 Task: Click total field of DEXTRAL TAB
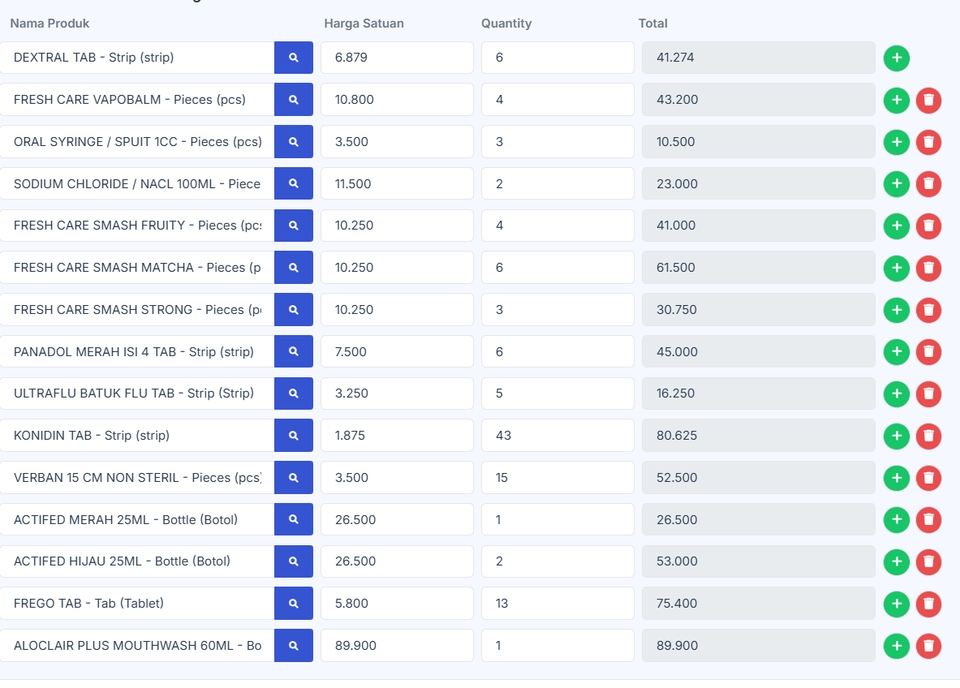(x=758, y=58)
